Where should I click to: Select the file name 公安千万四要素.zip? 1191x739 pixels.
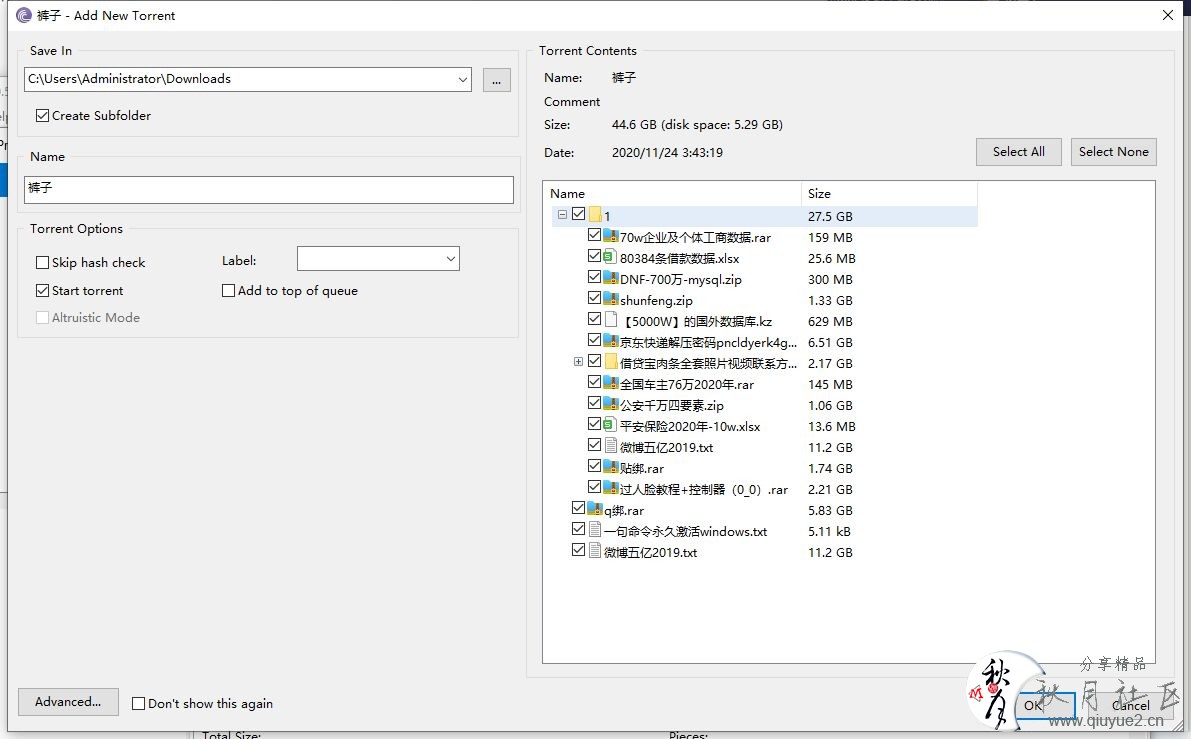click(x=672, y=406)
